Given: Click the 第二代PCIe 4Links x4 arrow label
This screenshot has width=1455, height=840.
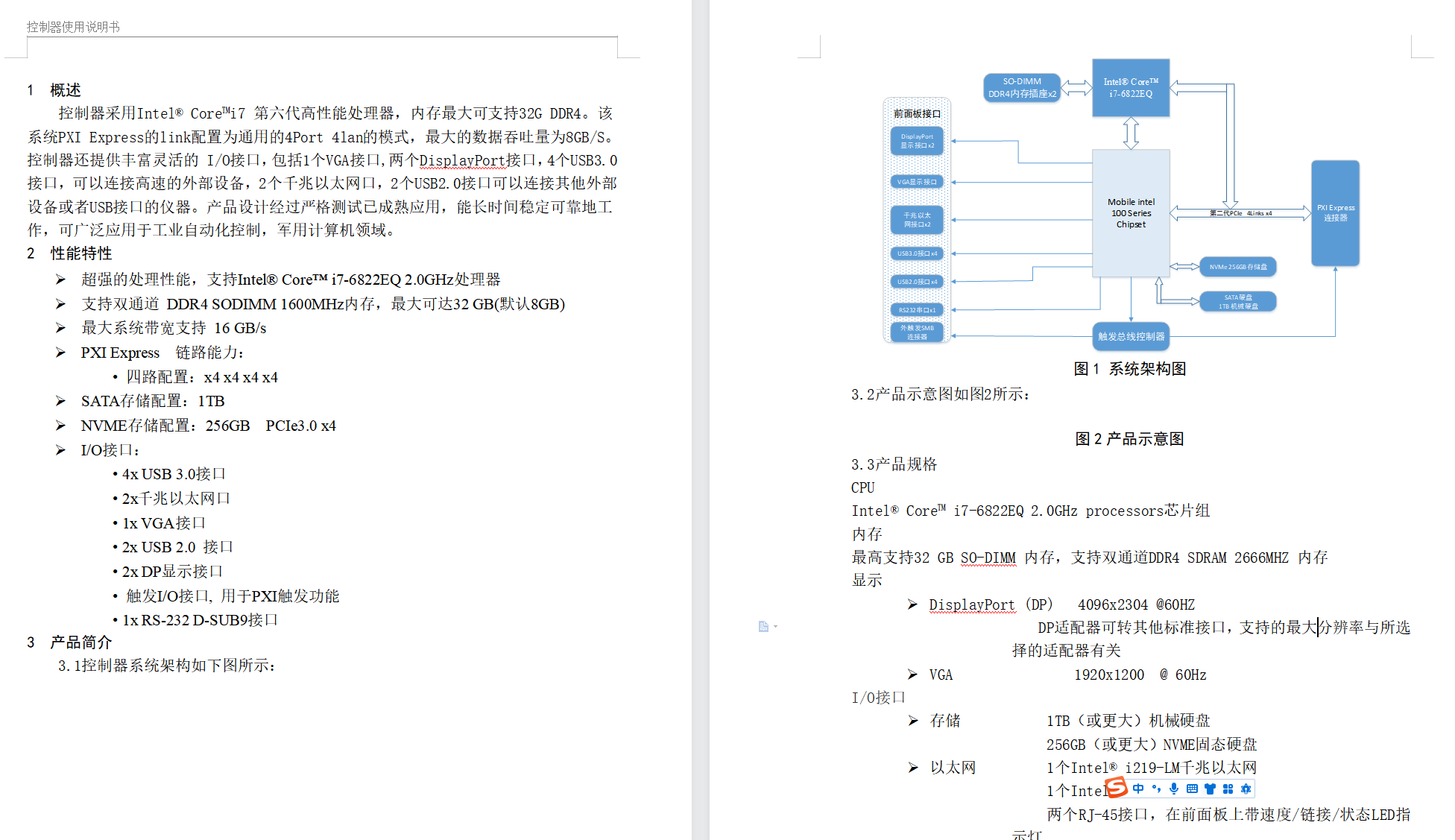Looking at the screenshot, I should 1240,213.
